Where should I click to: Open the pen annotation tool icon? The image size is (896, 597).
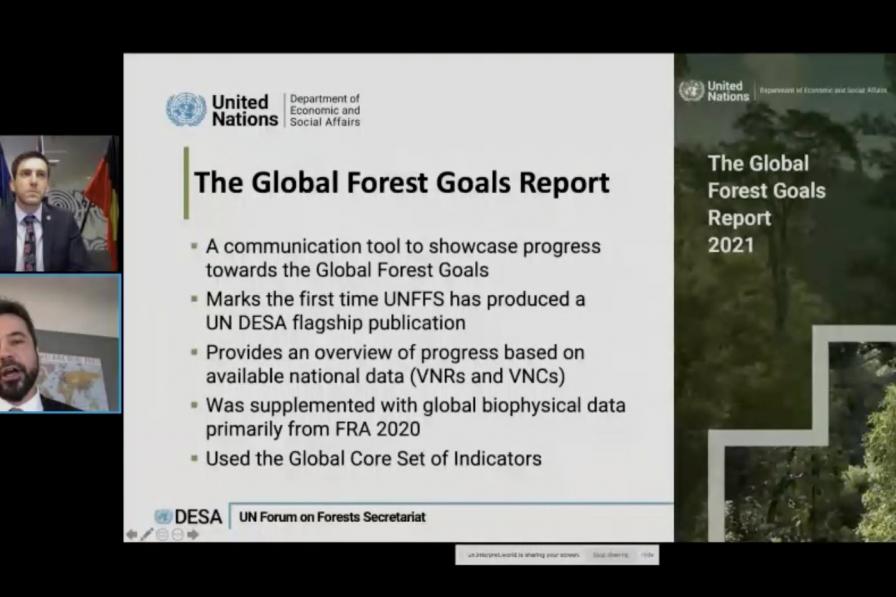click(x=147, y=535)
